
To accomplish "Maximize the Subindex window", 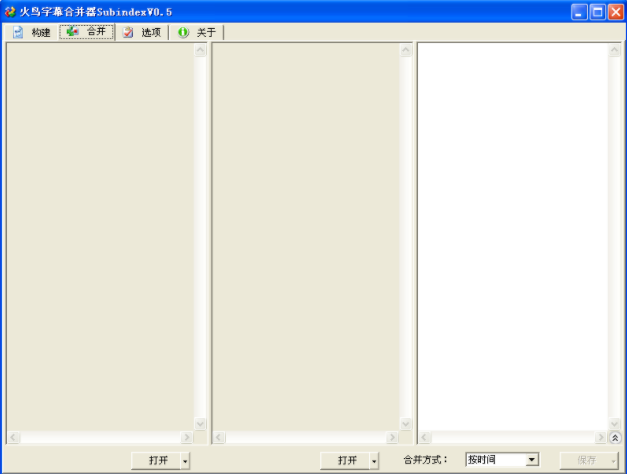I will [x=598, y=11].
